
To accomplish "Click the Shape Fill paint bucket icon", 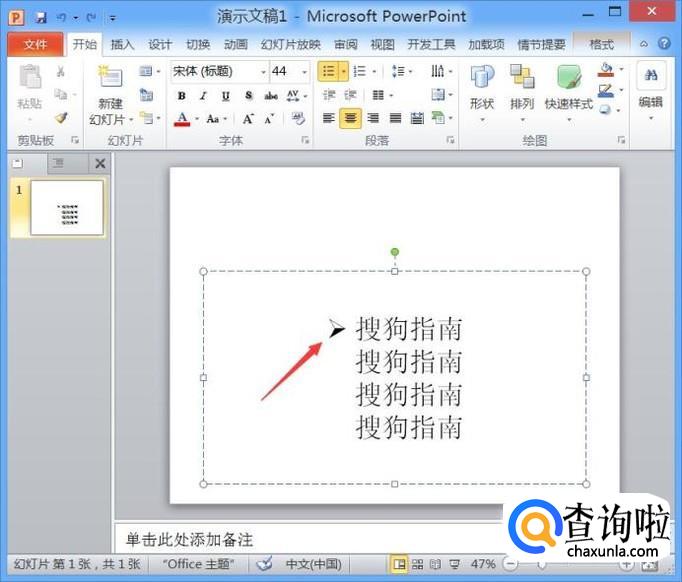I will pos(606,70).
